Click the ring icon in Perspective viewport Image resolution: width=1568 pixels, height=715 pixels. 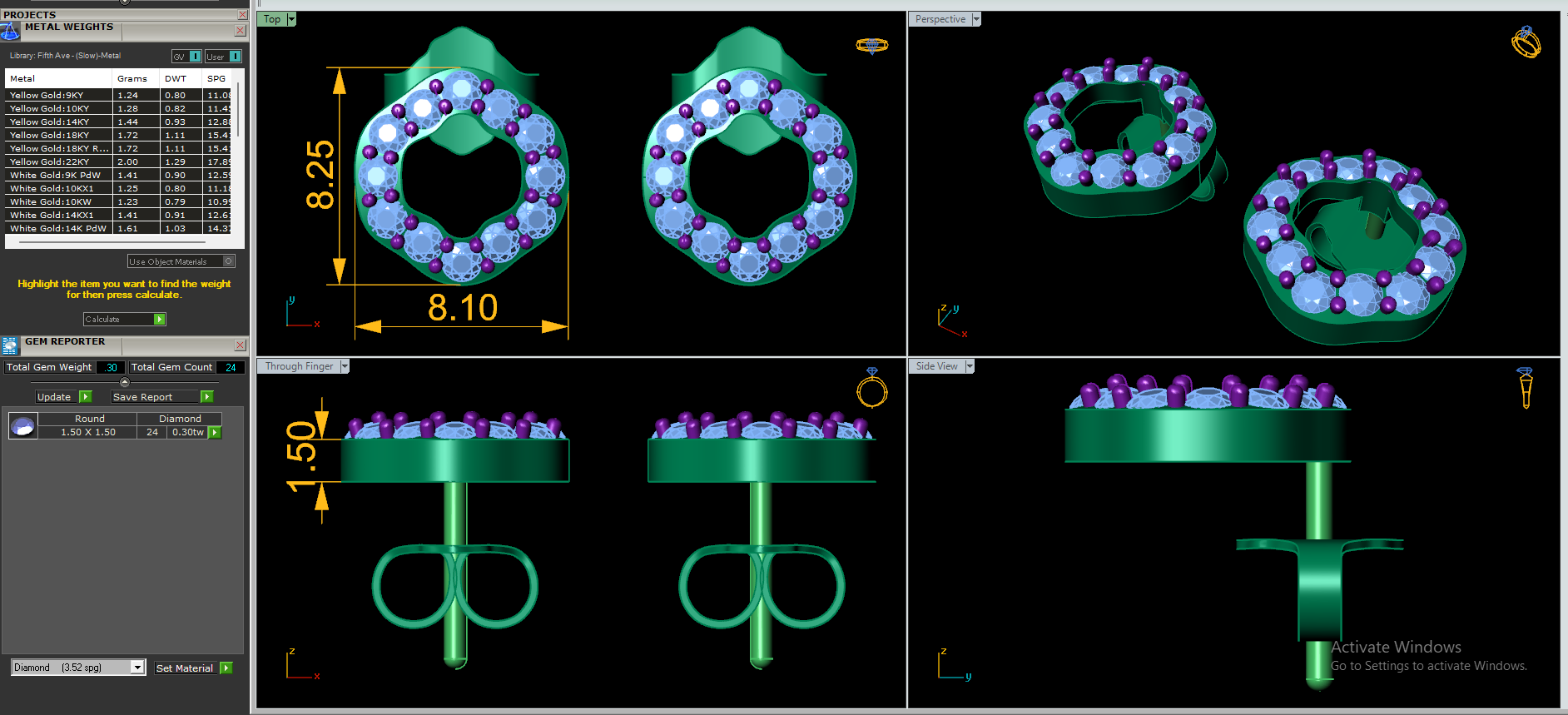tap(1526, 42)
